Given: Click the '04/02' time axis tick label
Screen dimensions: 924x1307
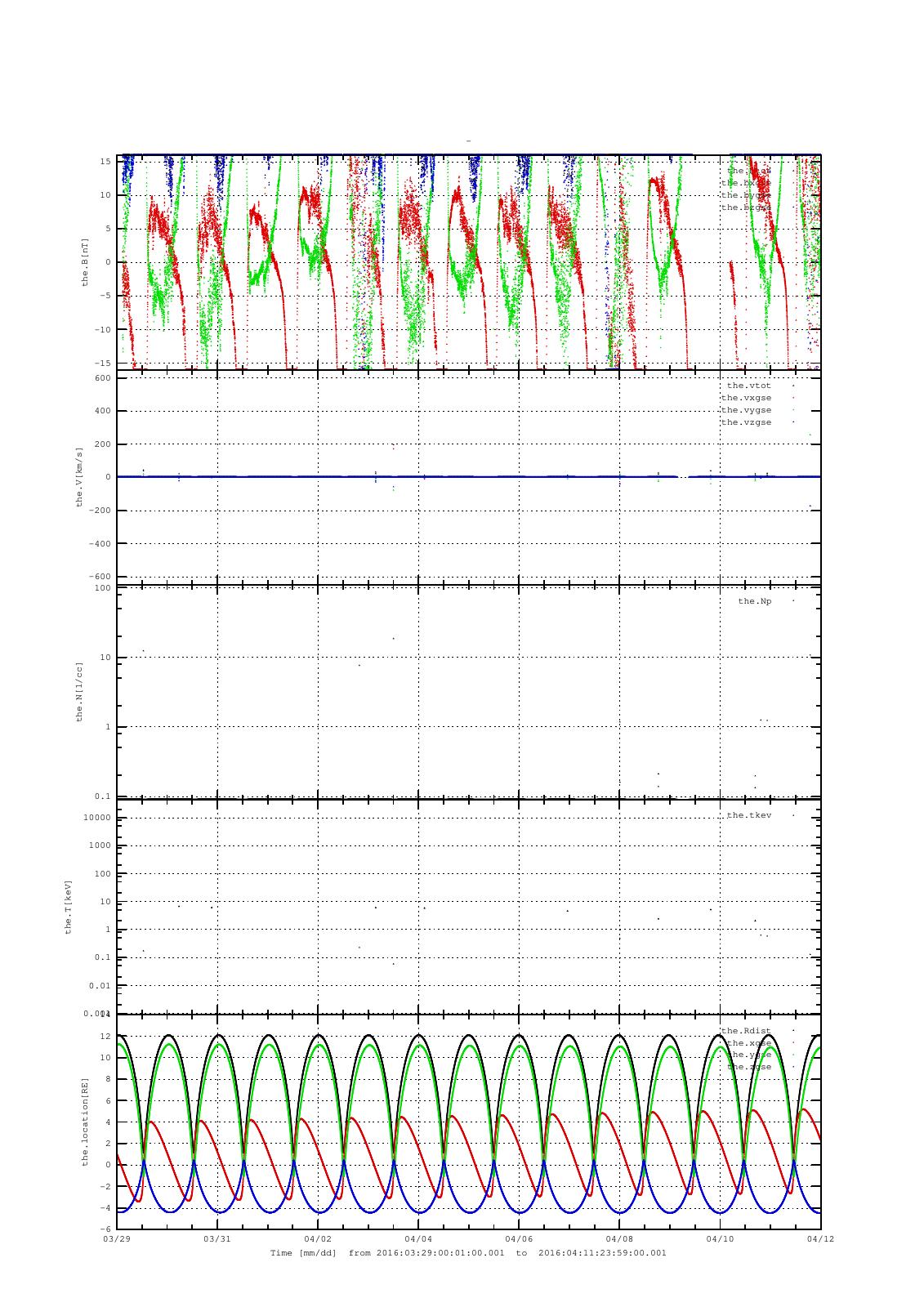Looking at the screenshot, I should click(318, 1238).
